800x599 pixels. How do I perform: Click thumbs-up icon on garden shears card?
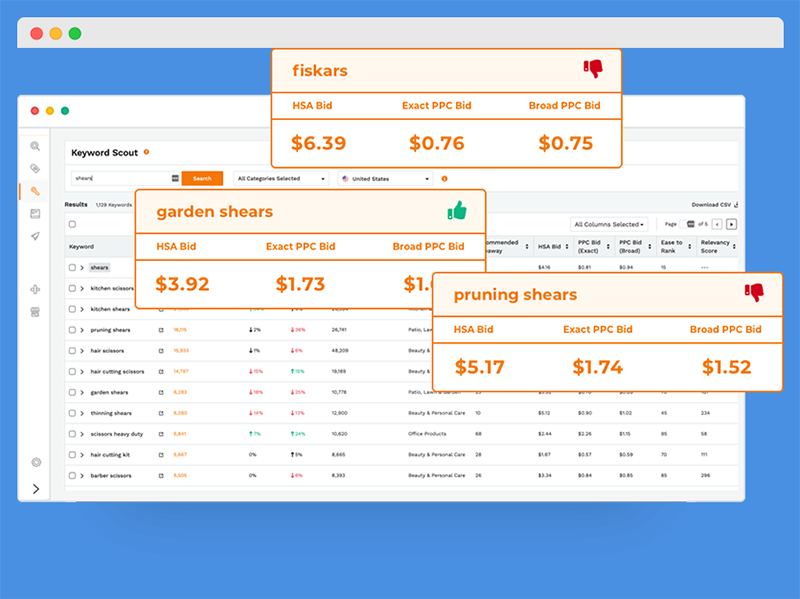point(457,210)
